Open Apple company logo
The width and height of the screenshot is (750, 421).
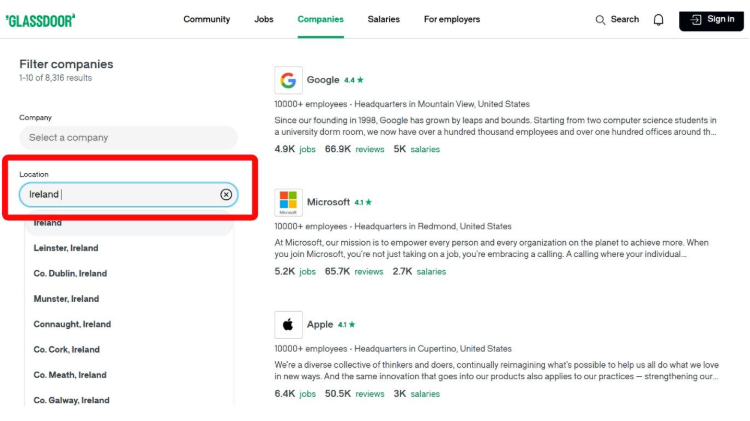[288, 325]
